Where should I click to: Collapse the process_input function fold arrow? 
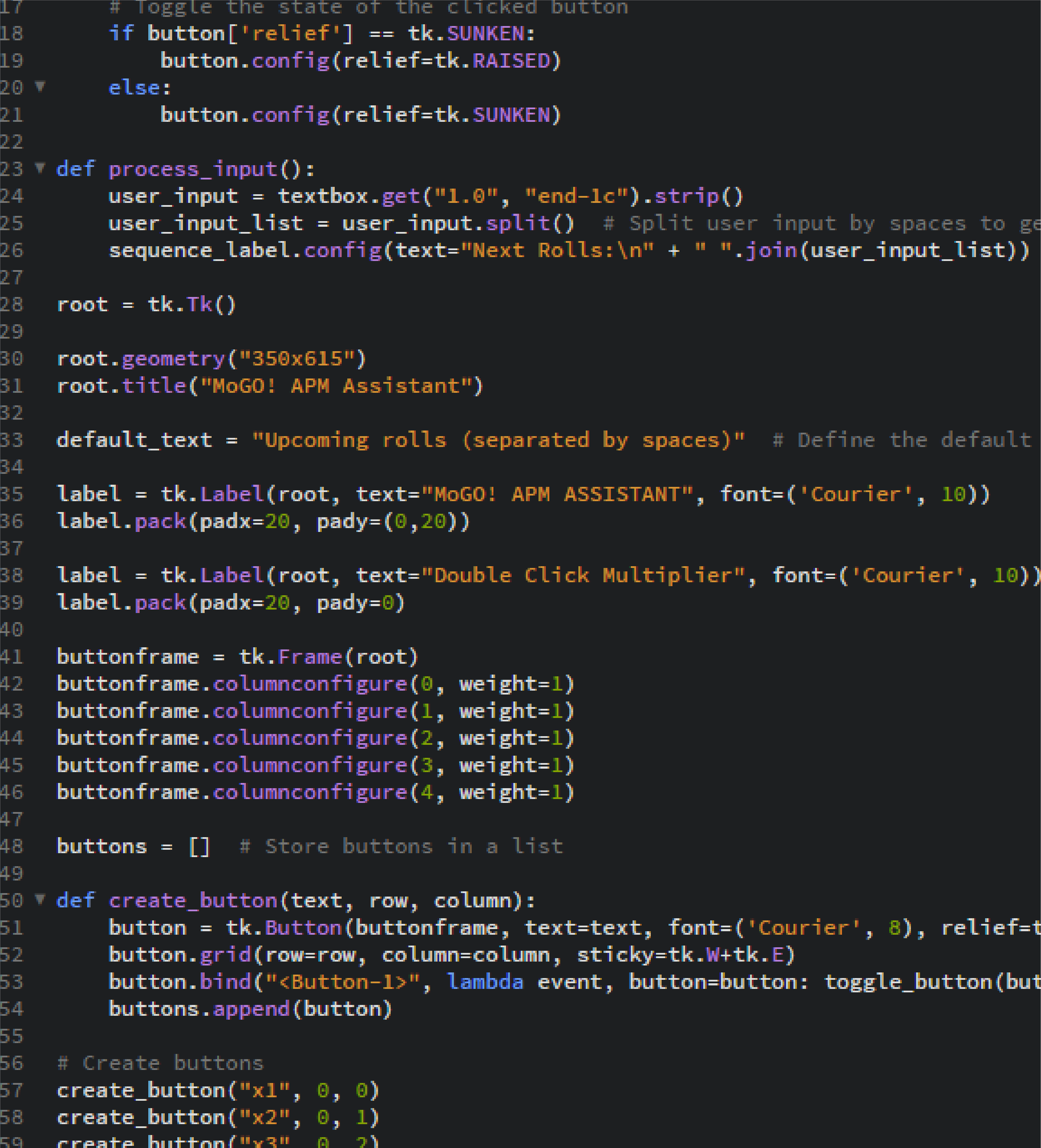click(x=40, y=168)
